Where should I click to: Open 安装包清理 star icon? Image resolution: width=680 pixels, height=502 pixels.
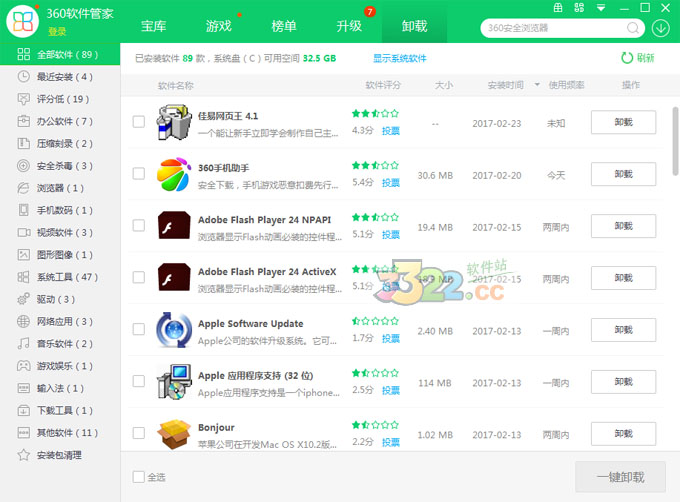pos(23,455)
